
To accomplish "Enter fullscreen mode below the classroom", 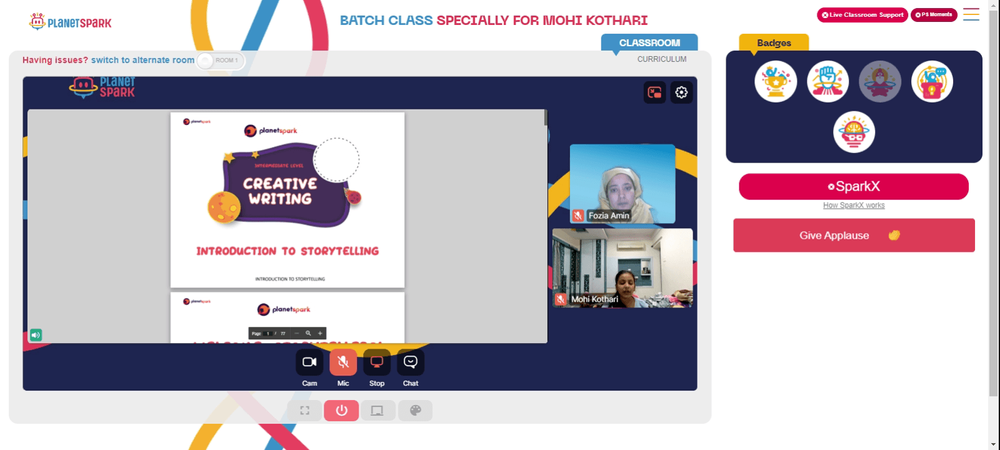I will click(304, 410).
